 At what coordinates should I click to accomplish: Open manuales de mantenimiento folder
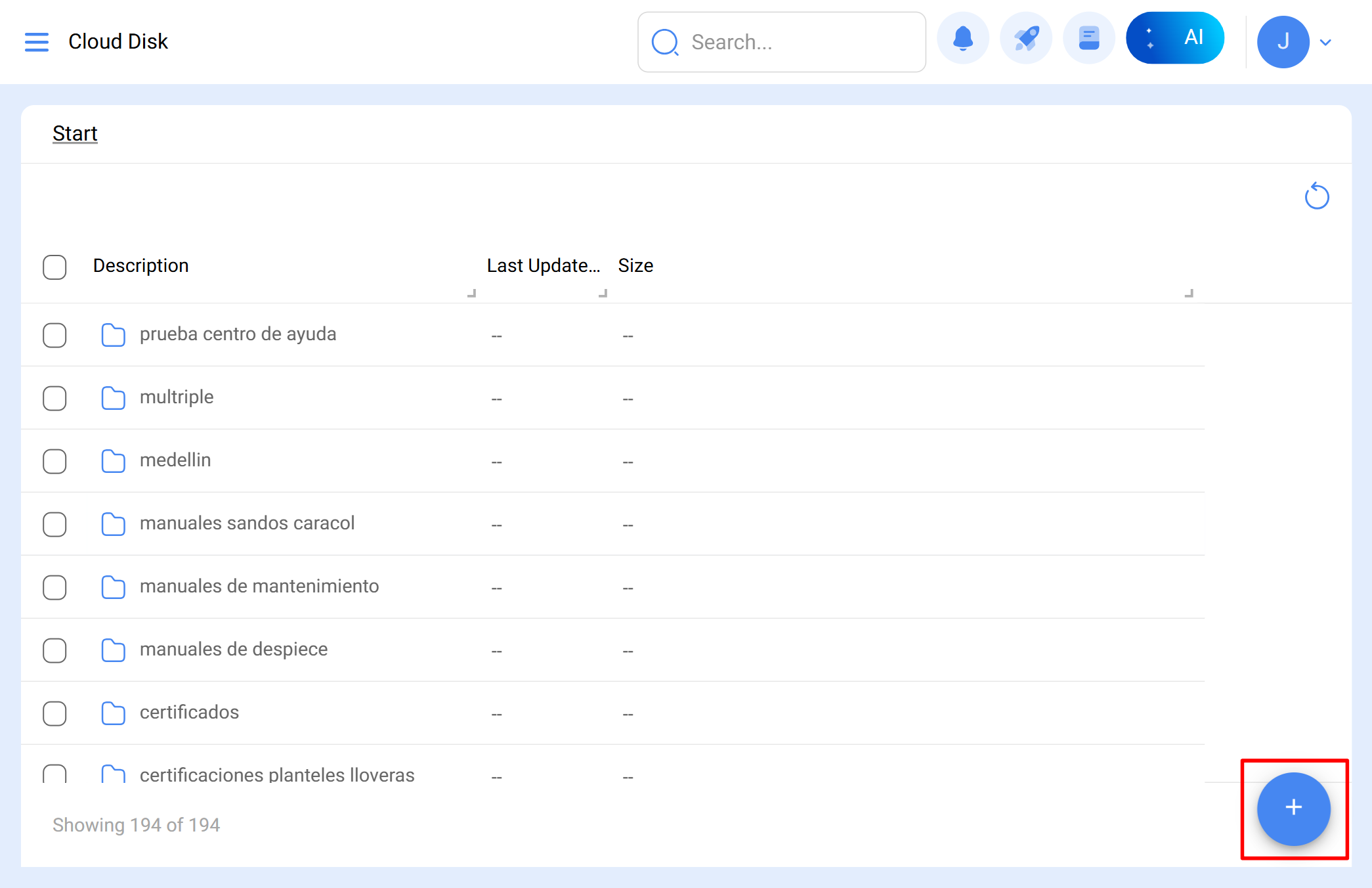coord(259,586)
